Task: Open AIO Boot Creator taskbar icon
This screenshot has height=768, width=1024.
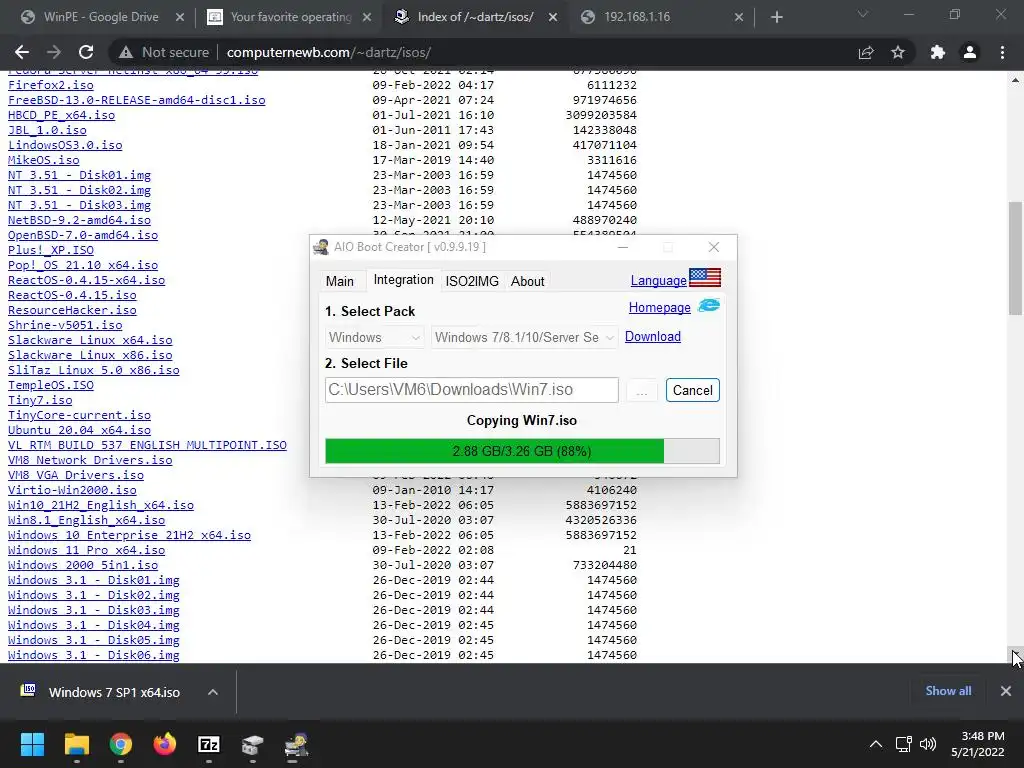Action: click(x=296, y=744)
